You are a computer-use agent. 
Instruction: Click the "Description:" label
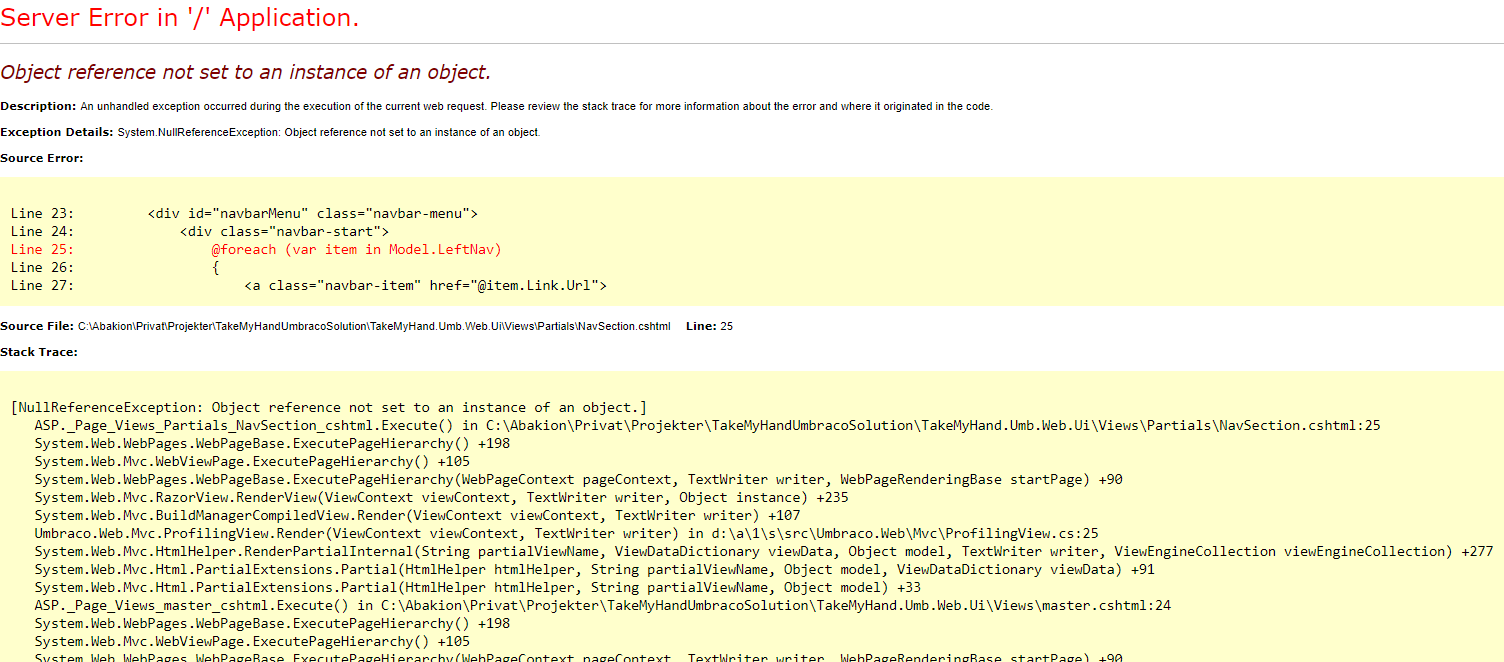(x=38, y=106)
